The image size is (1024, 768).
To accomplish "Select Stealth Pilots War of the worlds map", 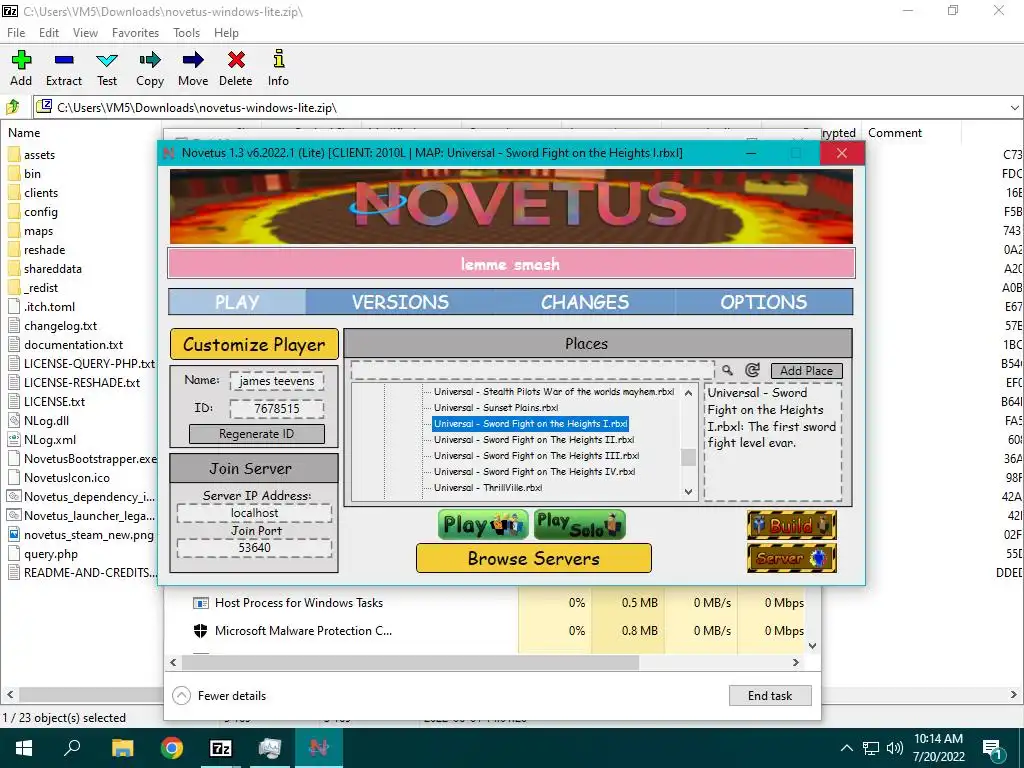I will (554, 392).
